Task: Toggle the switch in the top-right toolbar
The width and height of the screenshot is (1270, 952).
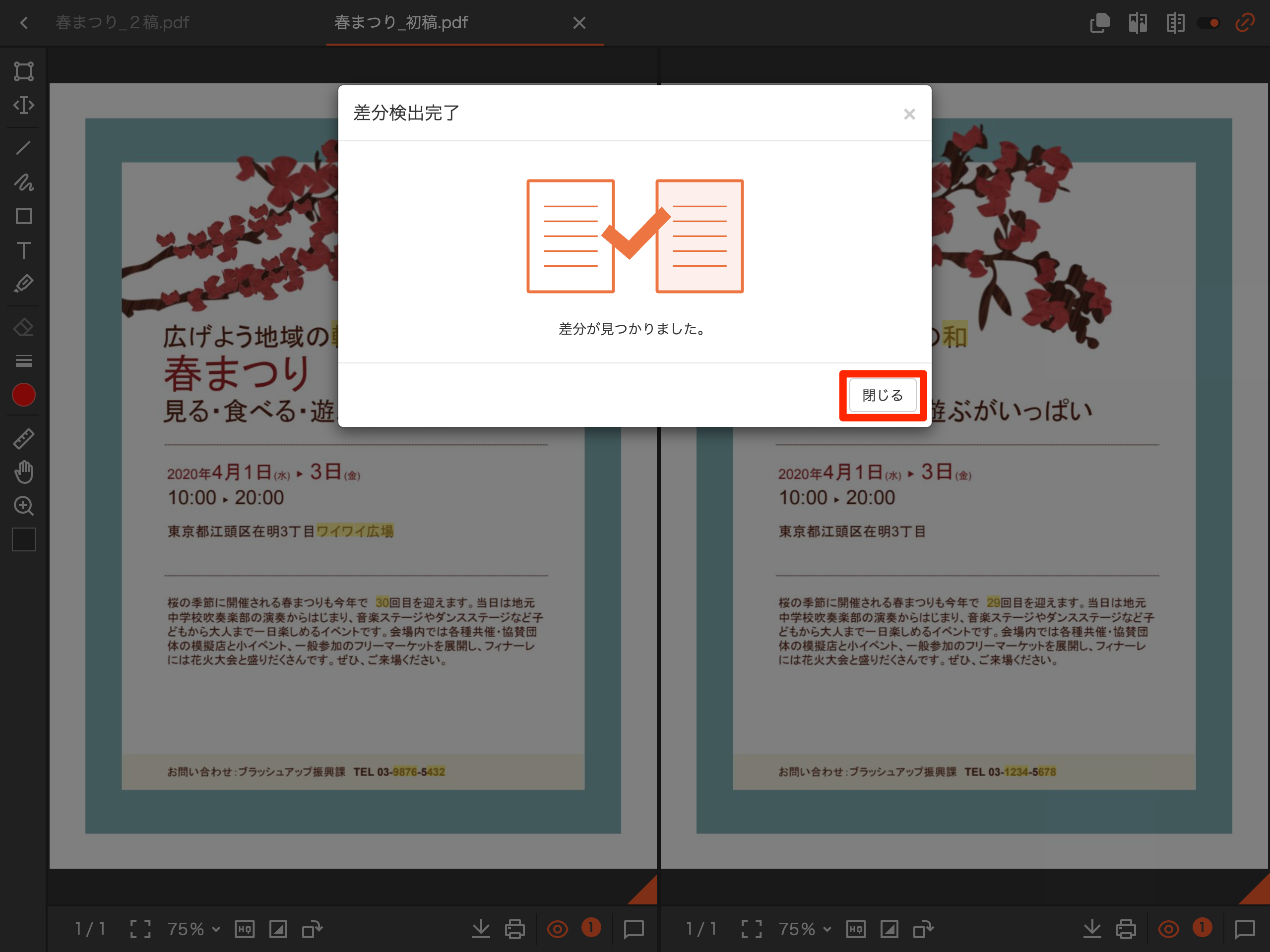Action: click(x=1208, y=23)
